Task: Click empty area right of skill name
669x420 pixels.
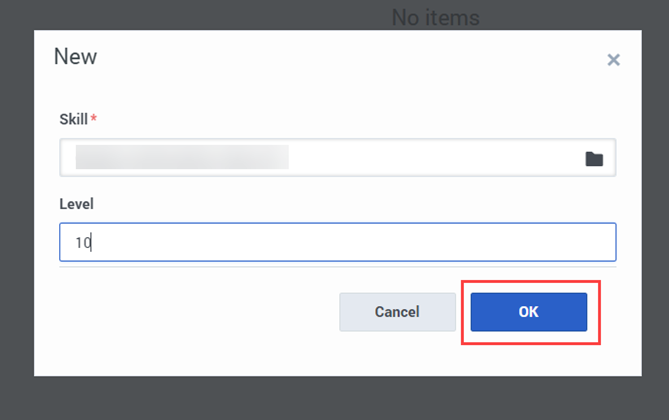Action: (x=430, y=158)
